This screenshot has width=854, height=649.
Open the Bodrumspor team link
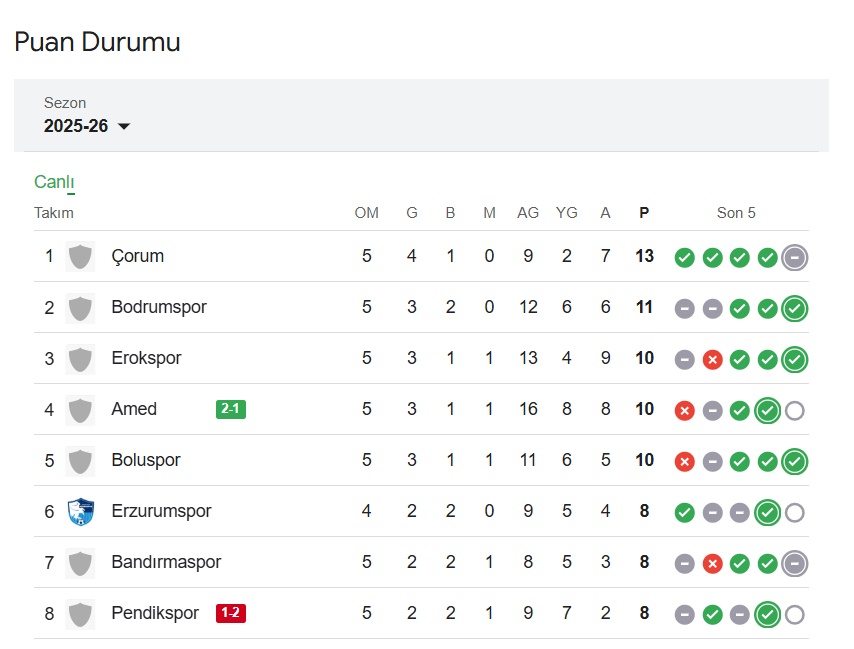(159, 307)
